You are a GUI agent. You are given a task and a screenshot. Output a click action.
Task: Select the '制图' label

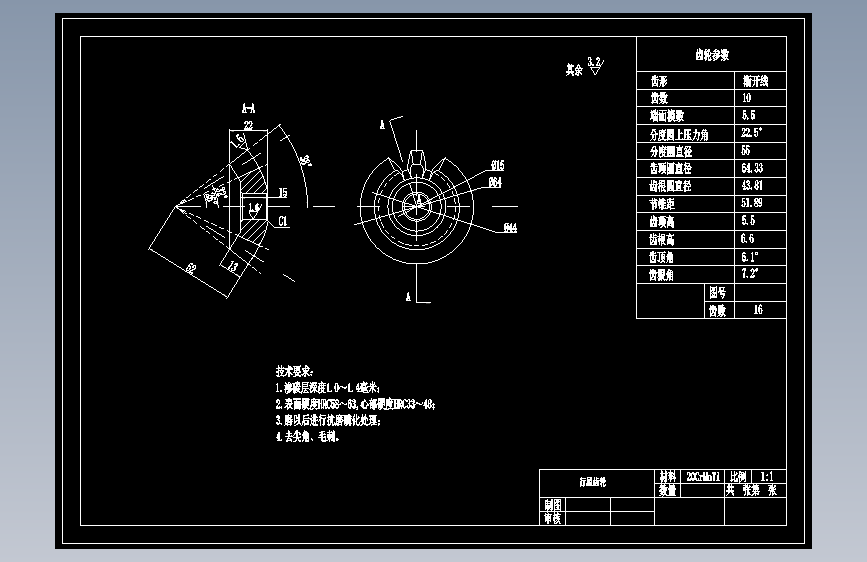click(x=552, y=504)
